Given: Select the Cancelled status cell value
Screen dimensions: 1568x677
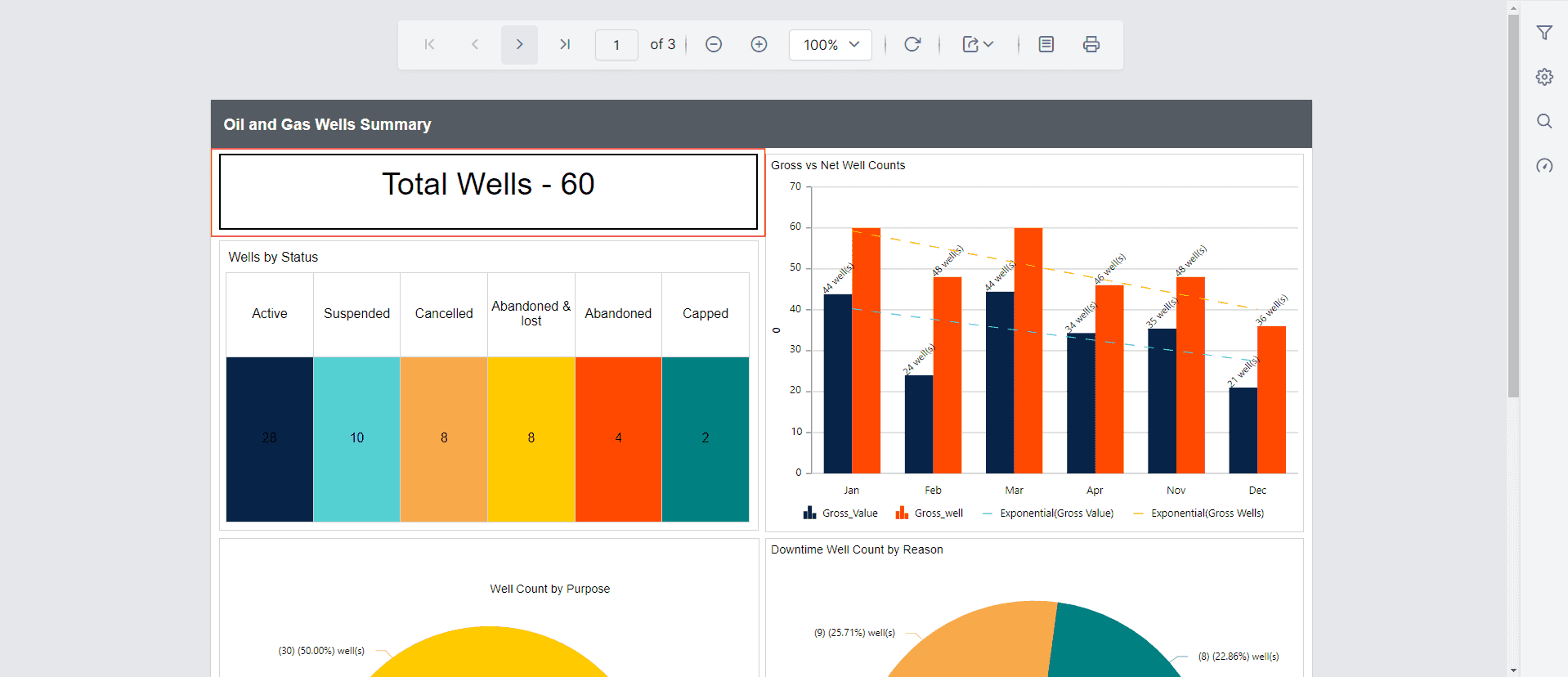Looking at the screenshot, I should pyautogui.click(x=444, y=439).
